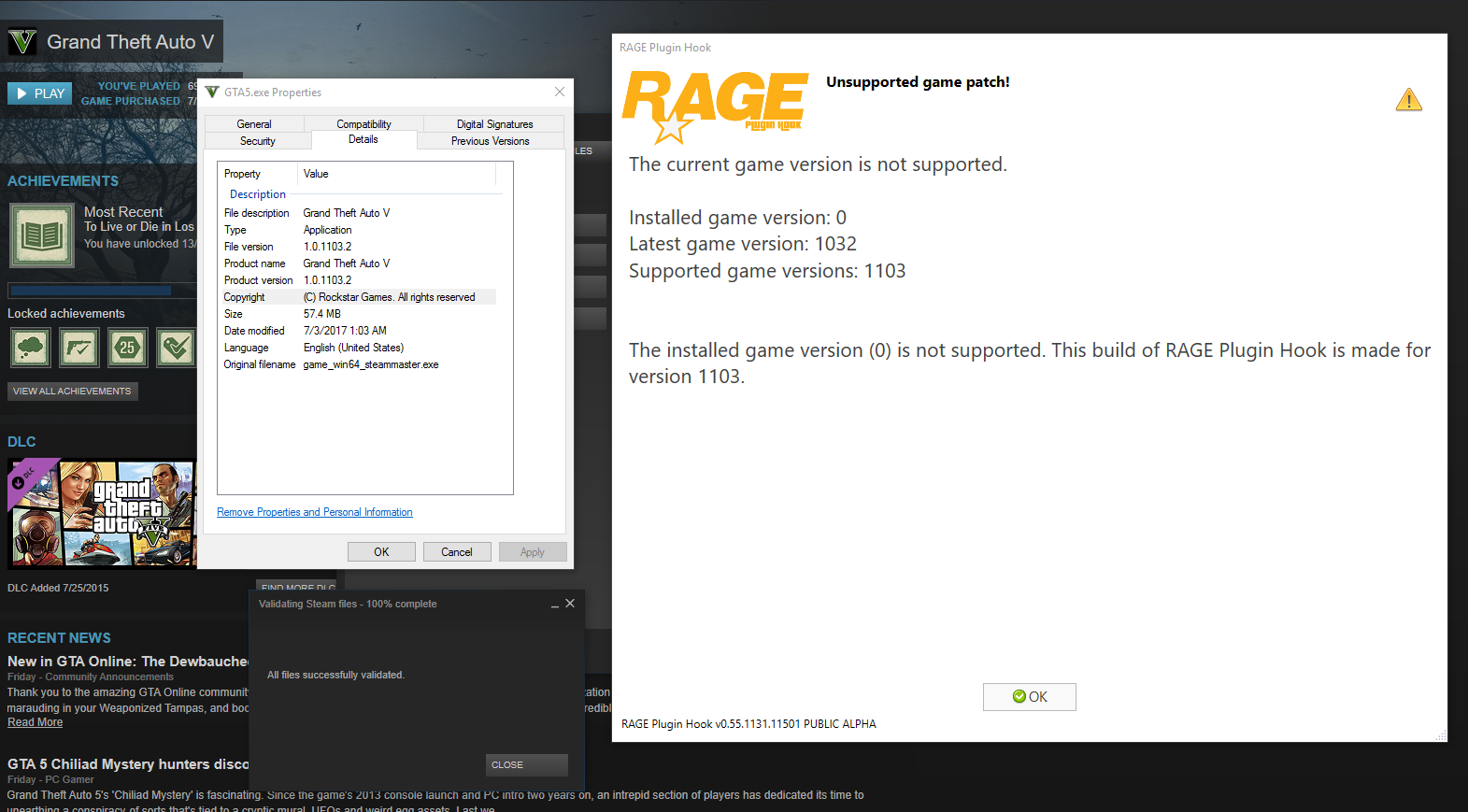Open the 'New in GTA Online' news headline

click(x=128, y=662)
